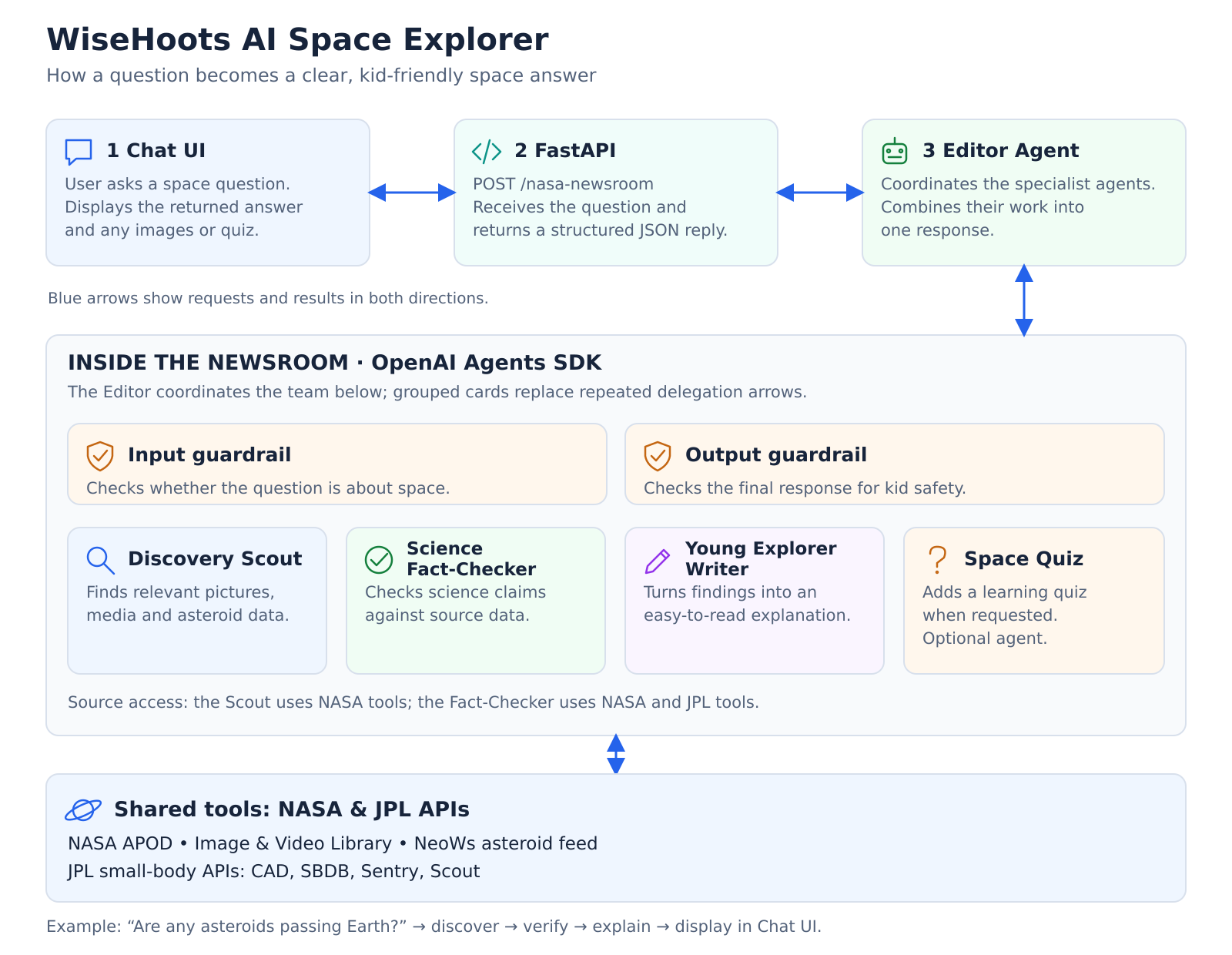
Task: Click the 'Example: Are any asteroids passing Earth?' footer
Action: click(434, 927)
